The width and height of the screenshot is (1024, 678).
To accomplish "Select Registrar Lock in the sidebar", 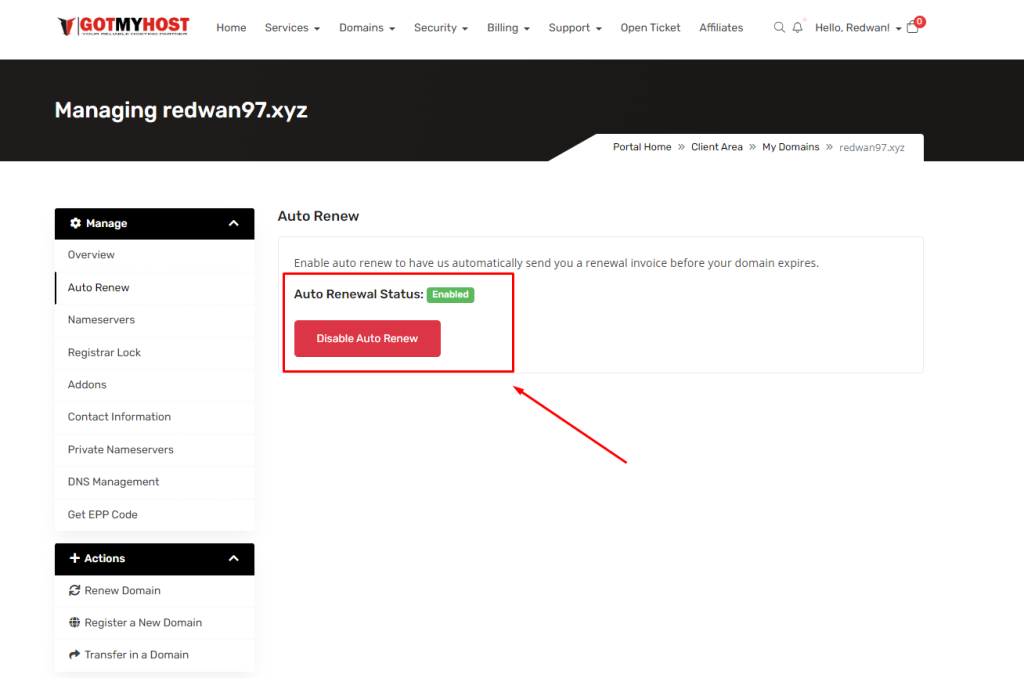I will [104, 352].
